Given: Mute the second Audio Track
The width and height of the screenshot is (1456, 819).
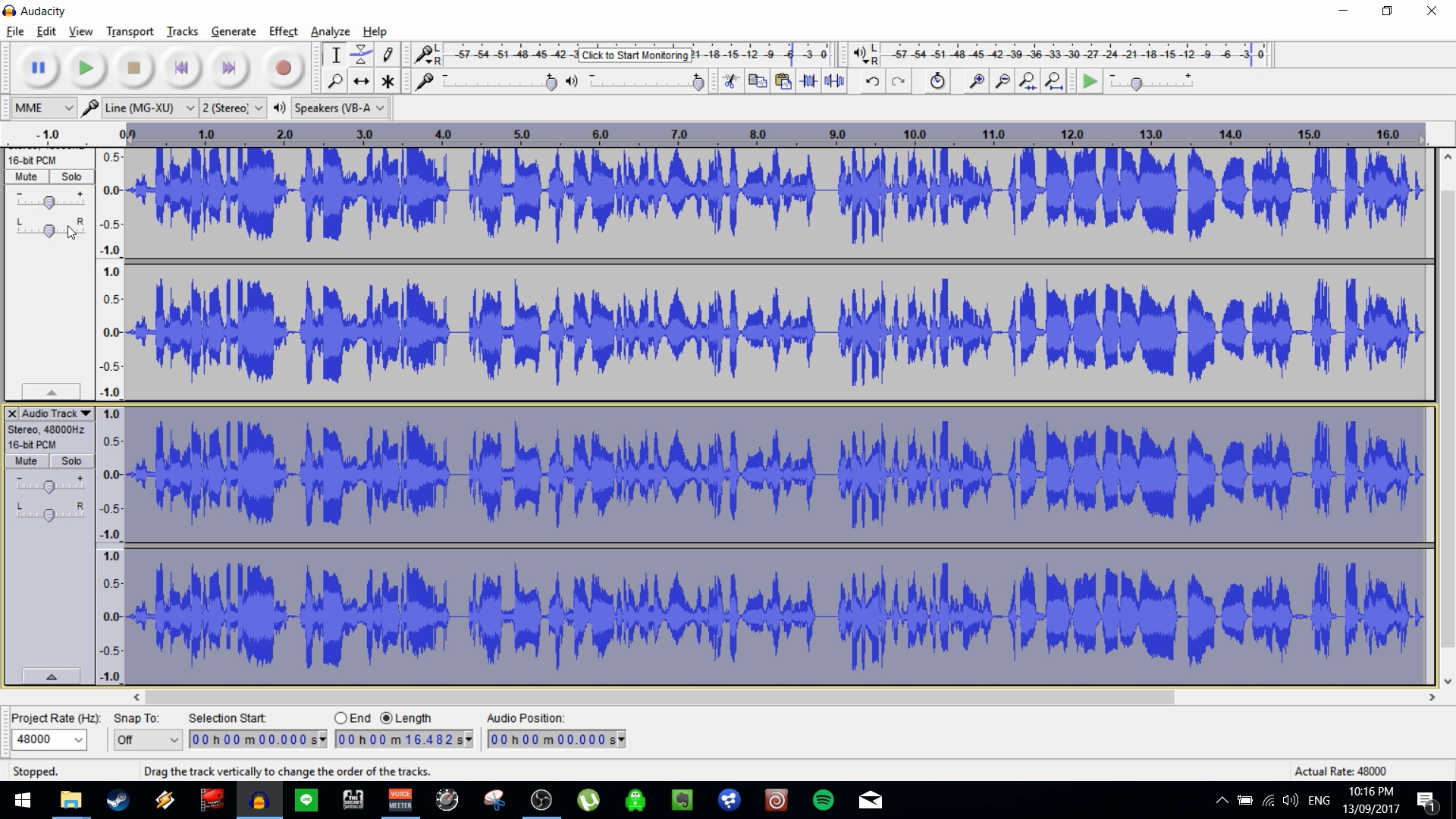Looking at the screenshot, I should pos(26,461).
